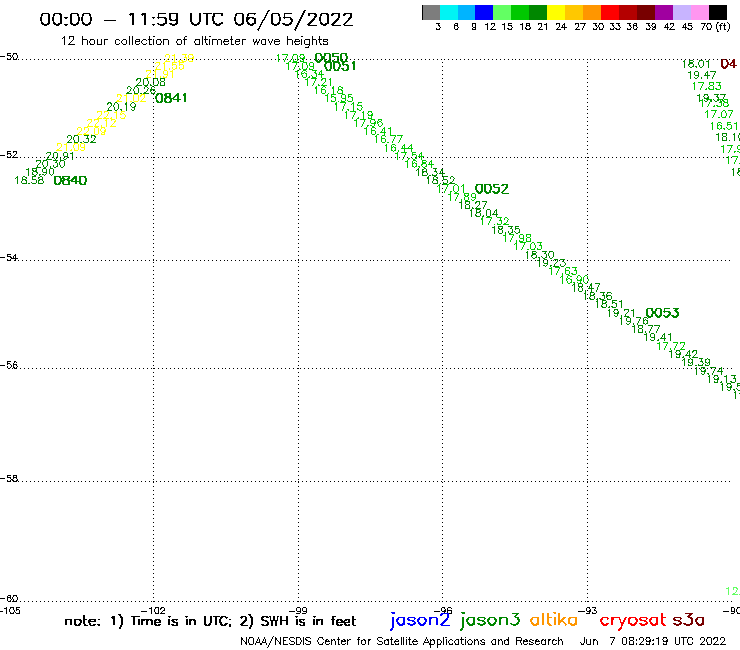The image size is (740, 650).
Task: Click the Jun 7 08:29:19 UTC timestamp
Action: (x=653, y=642)
